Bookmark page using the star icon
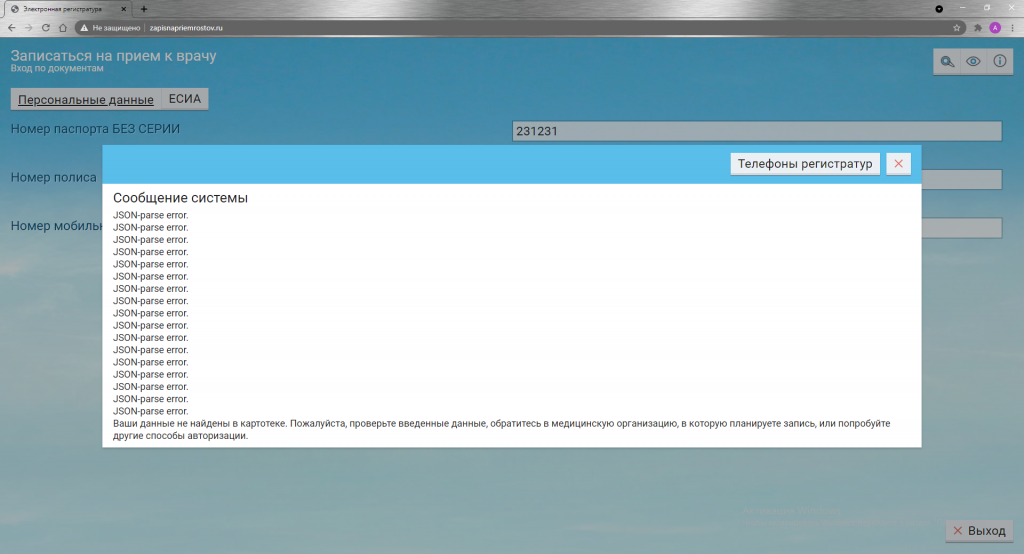 957,28
